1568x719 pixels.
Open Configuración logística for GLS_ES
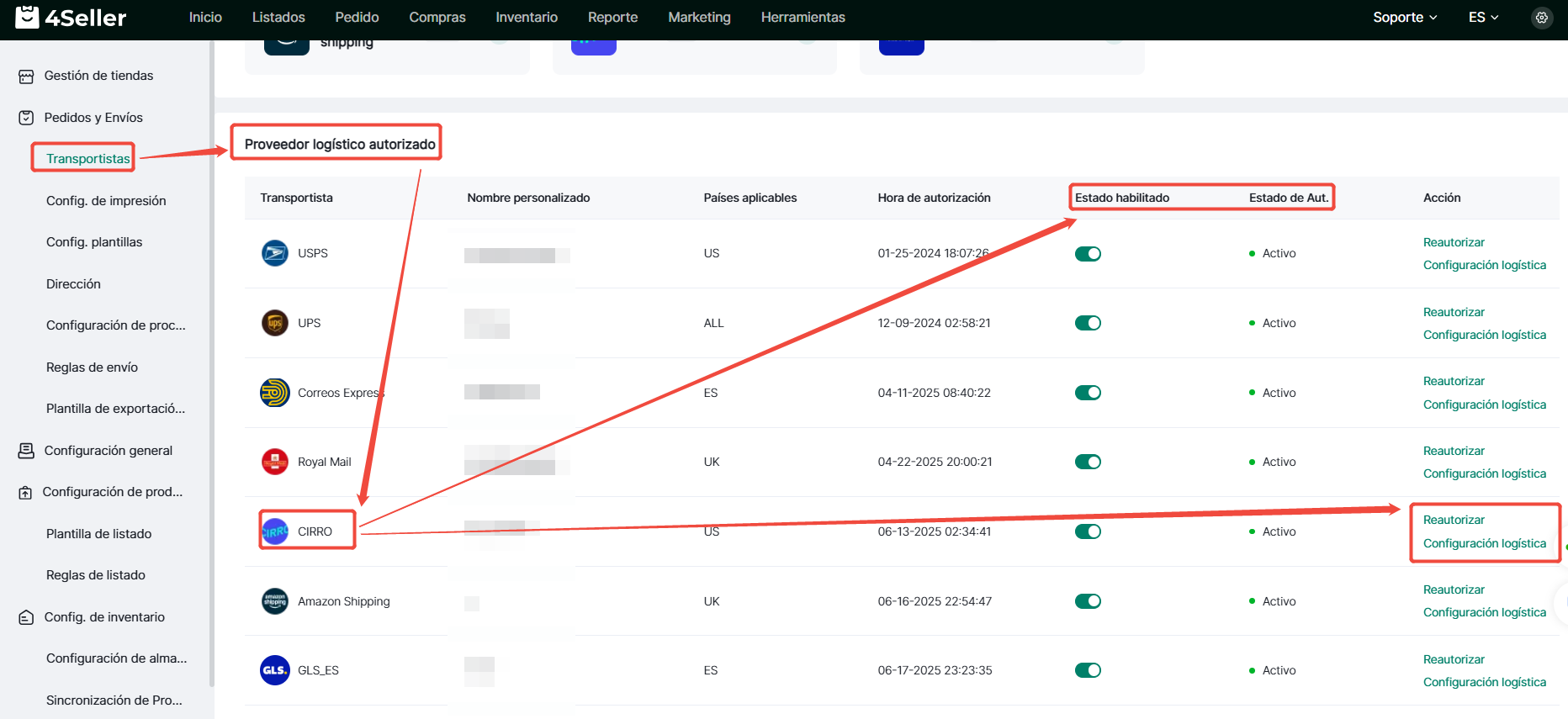[1485, 682]
